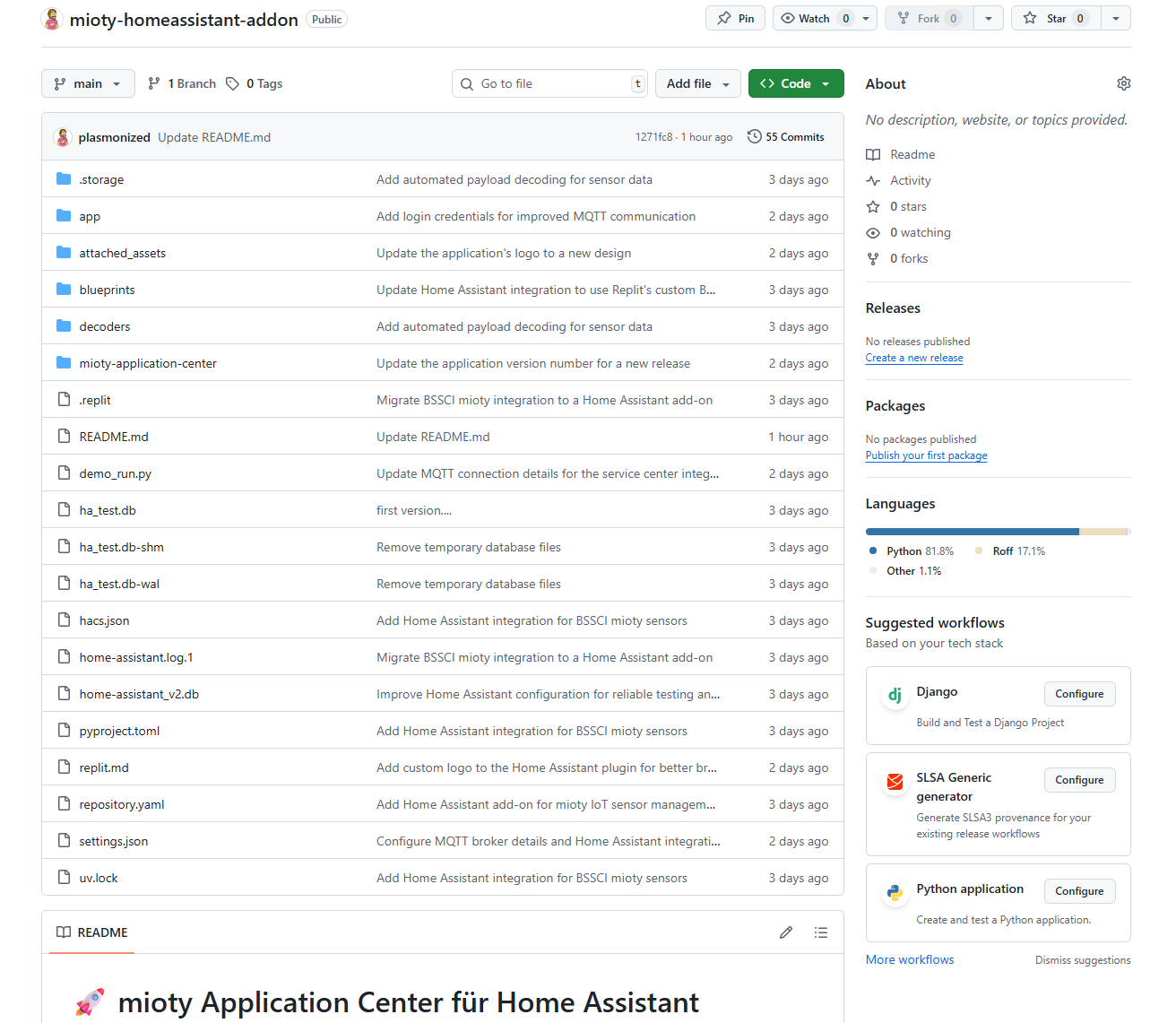Screen dimensions: 1176x1023
Task: Open the 'first version....' commit message
Action: 414,510
